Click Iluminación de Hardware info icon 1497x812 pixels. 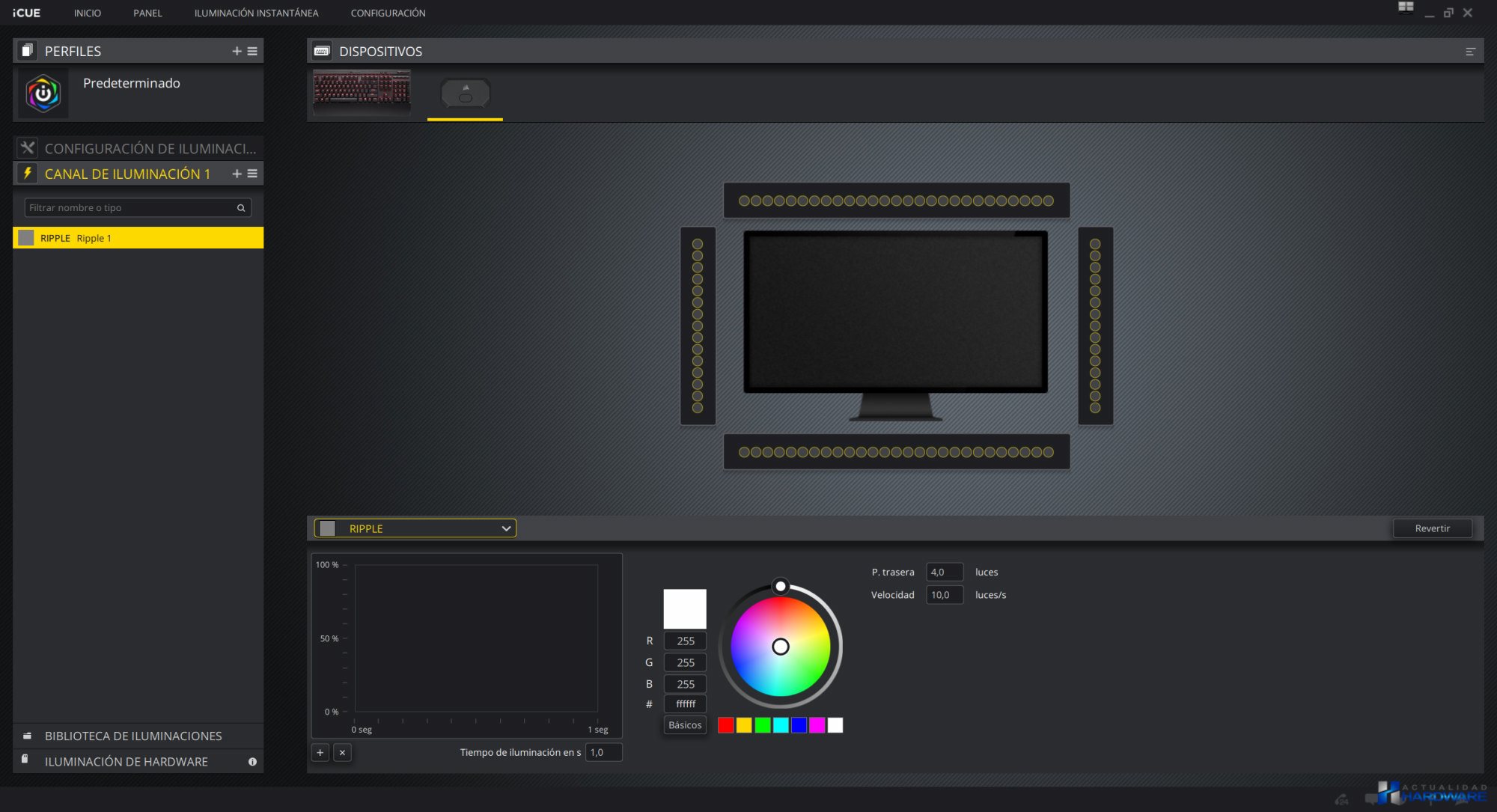point(252,762)
